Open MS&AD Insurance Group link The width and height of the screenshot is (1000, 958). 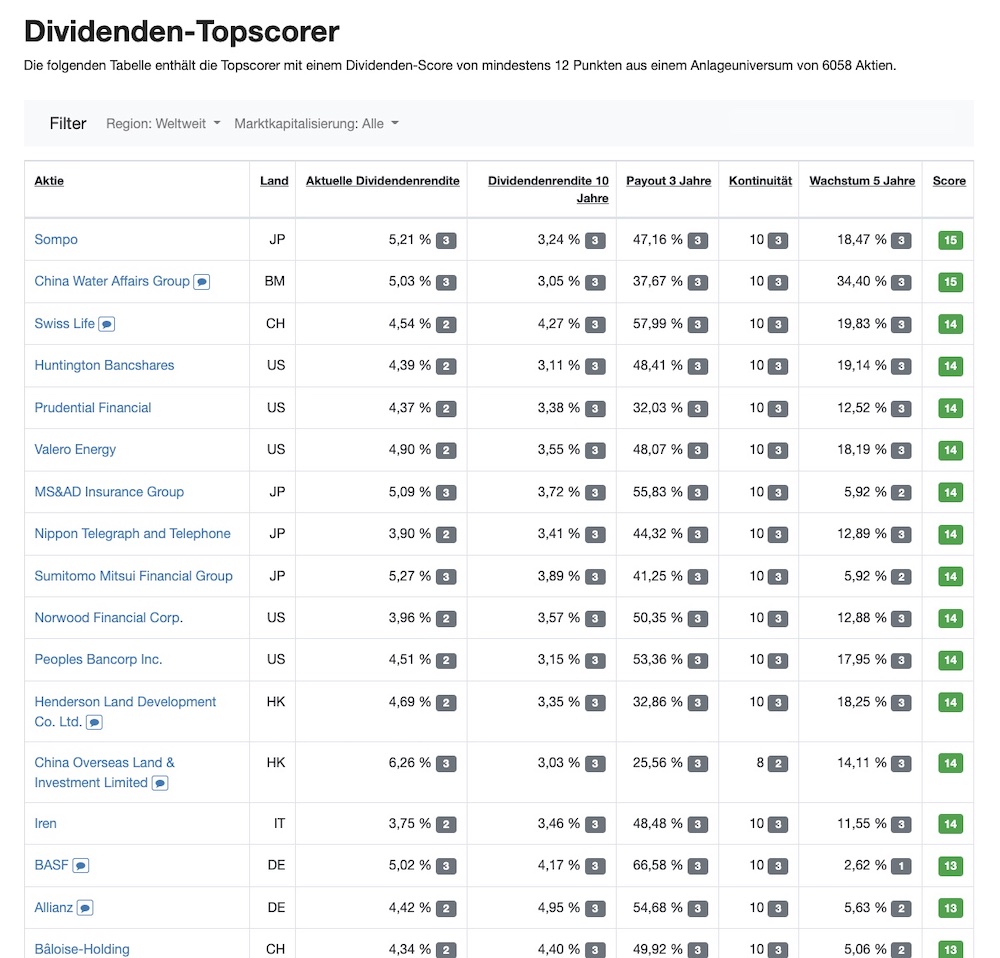109,492
